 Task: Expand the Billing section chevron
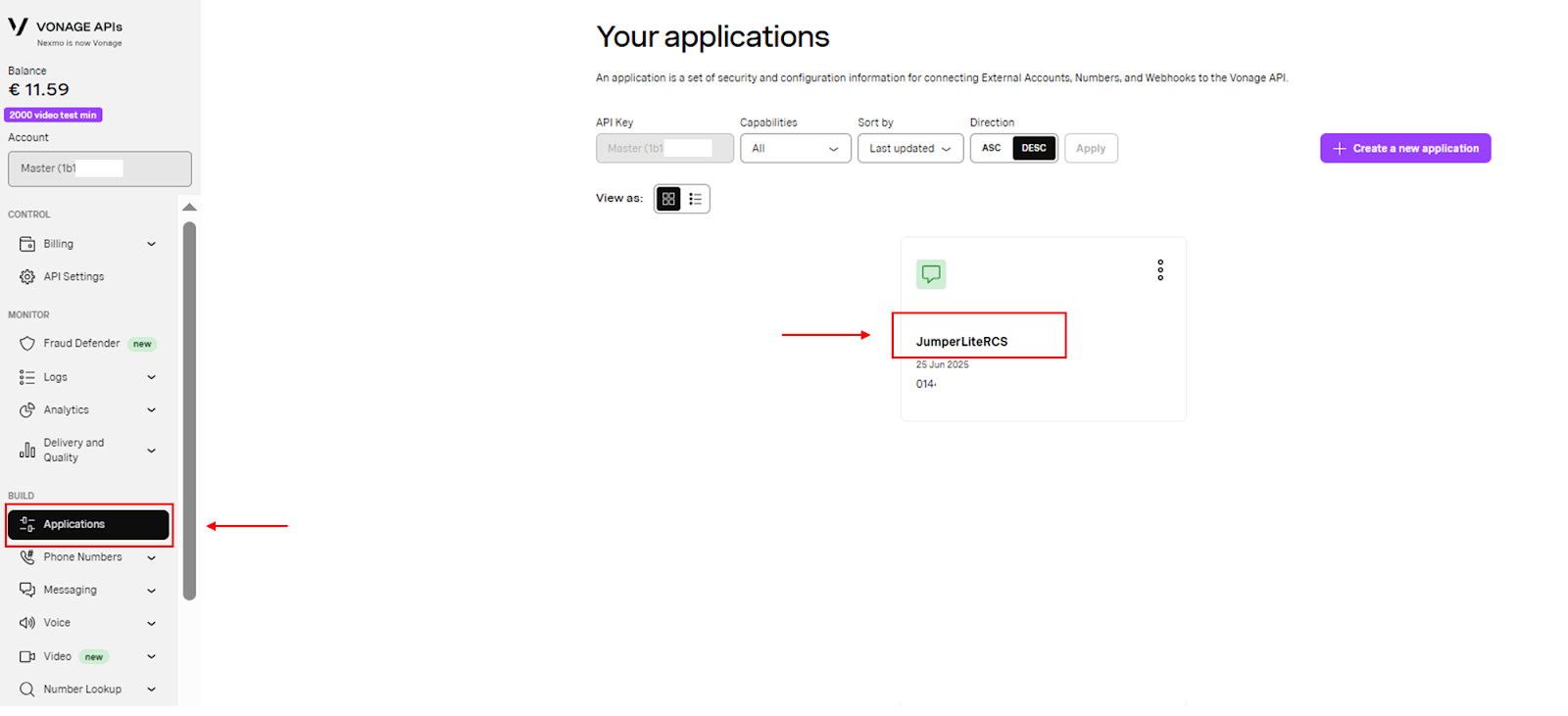pos(152,244)
